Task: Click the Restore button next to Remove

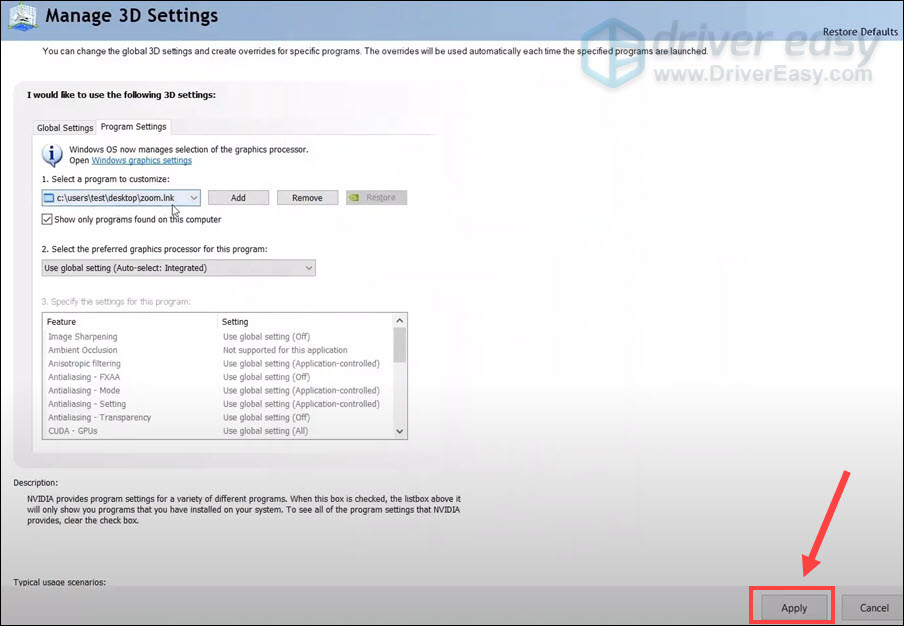Action: pyautogui.click(x=379, y=197)
